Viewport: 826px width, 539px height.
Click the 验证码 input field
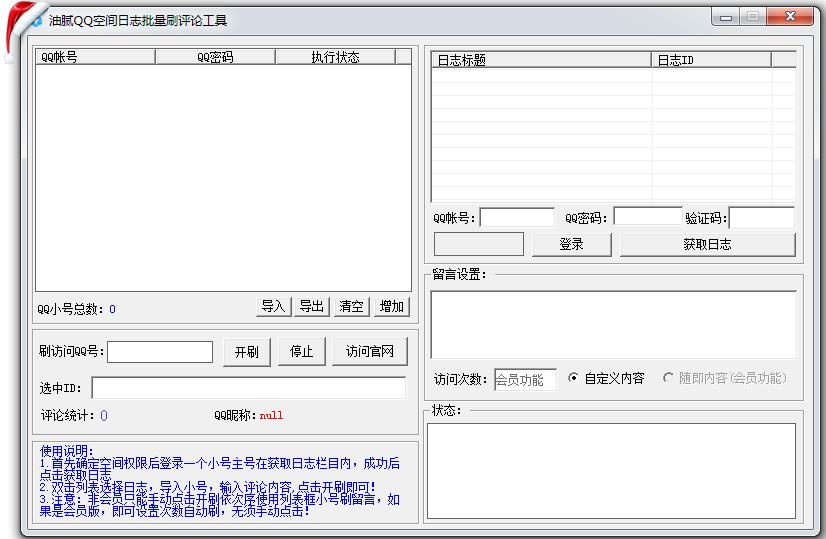pos(761,217)
